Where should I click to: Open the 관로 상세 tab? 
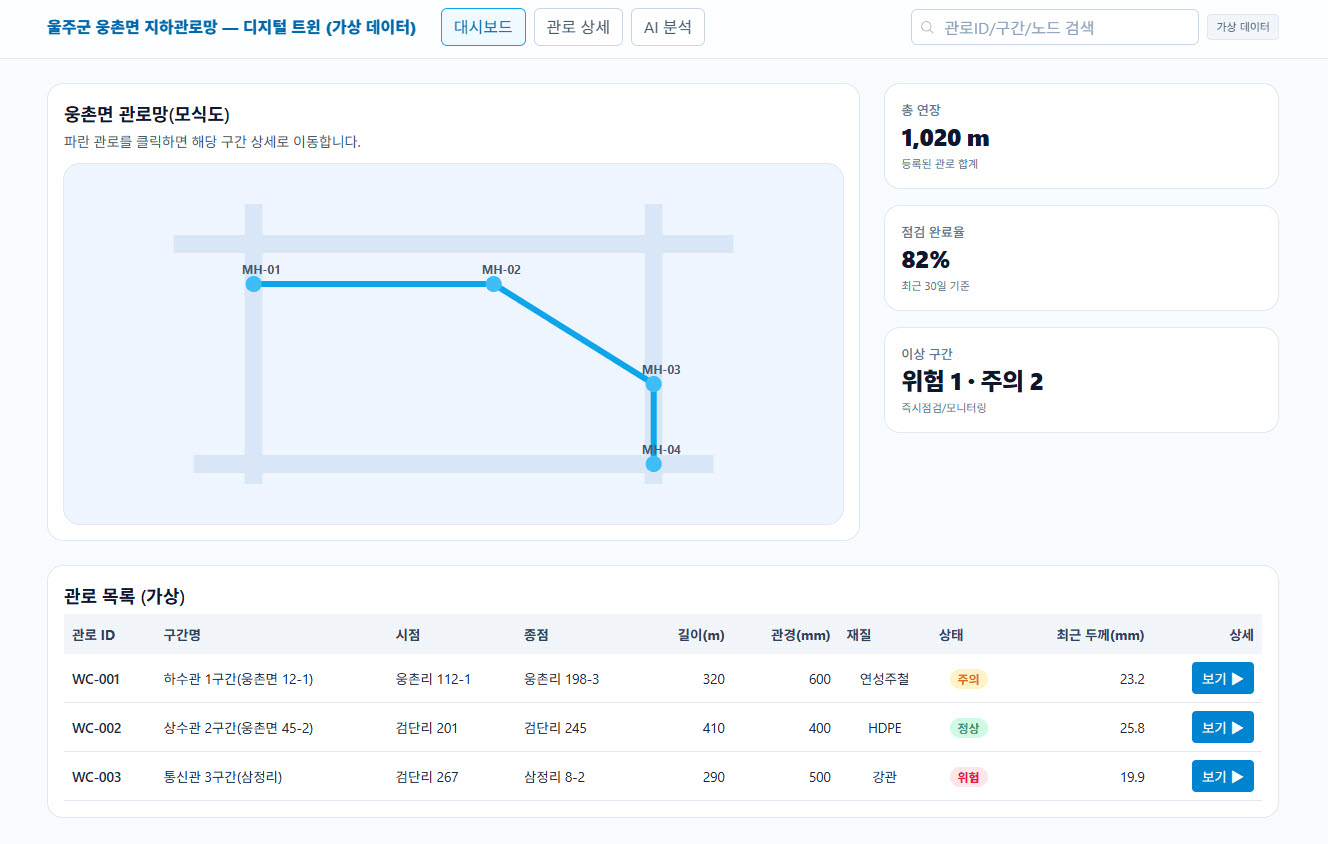578,28
